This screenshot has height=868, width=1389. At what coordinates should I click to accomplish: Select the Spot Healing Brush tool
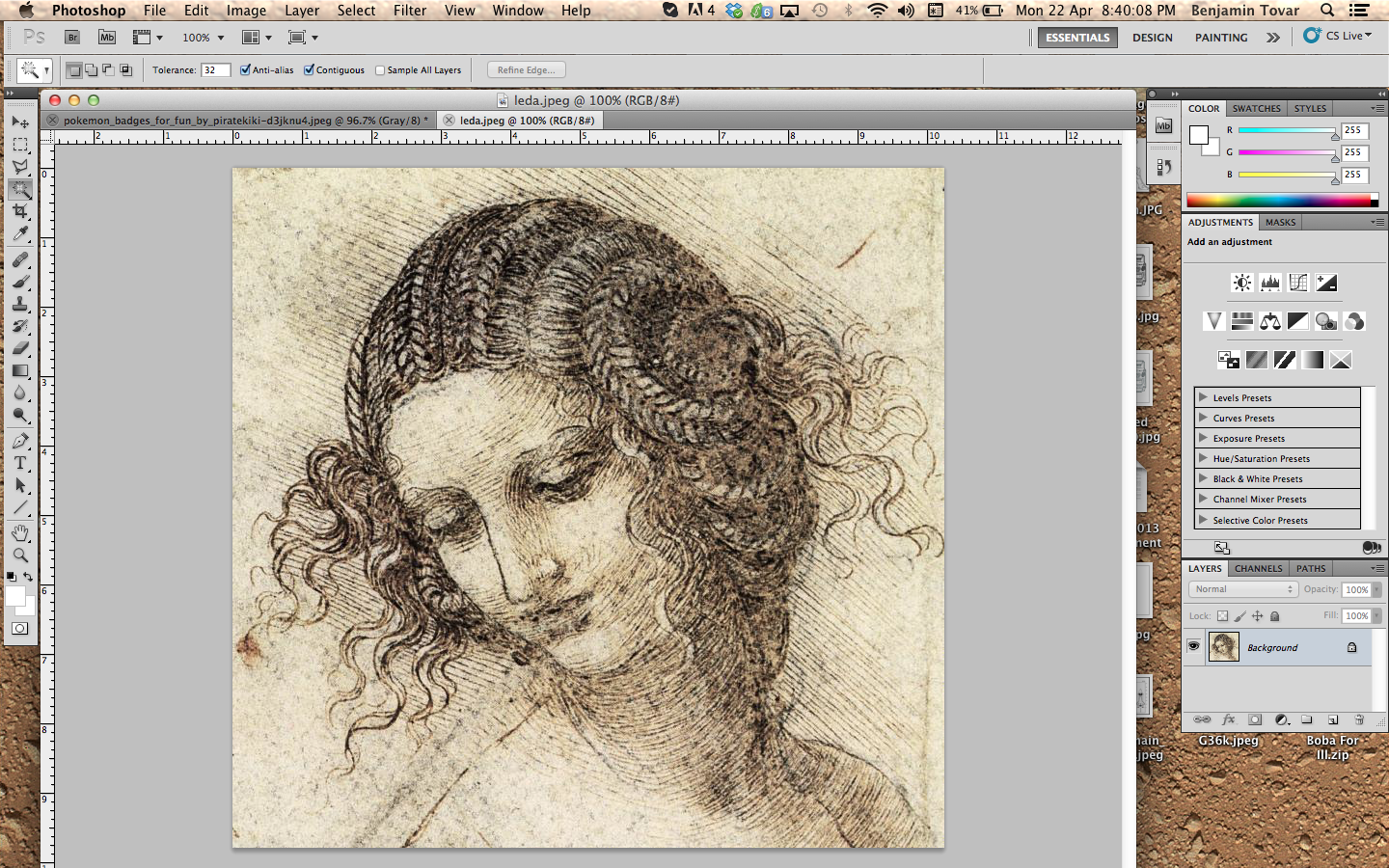click(20, 259)
